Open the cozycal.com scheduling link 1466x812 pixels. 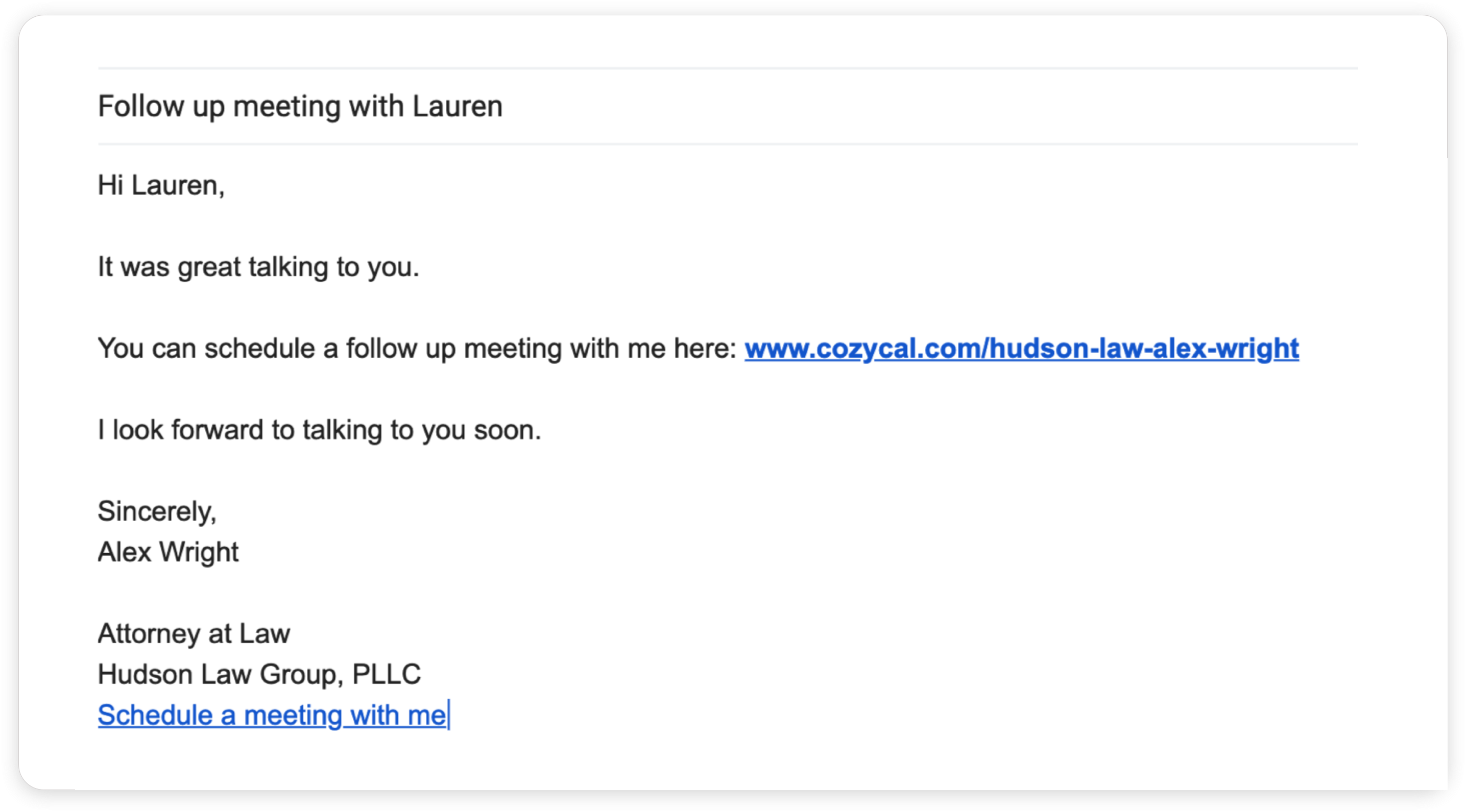point(1021,348)
